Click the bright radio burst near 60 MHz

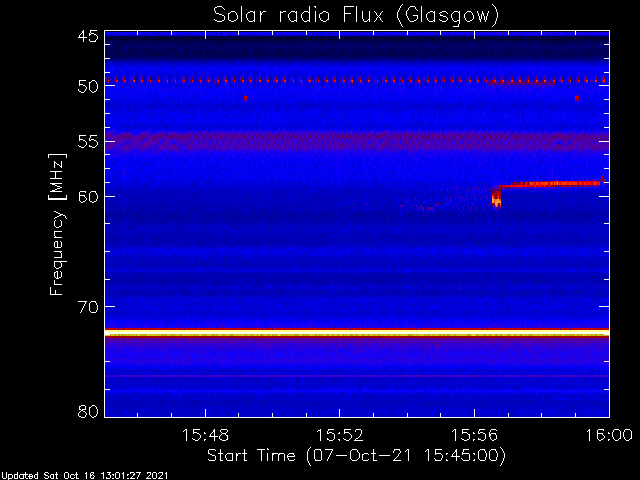pos(496,198)
